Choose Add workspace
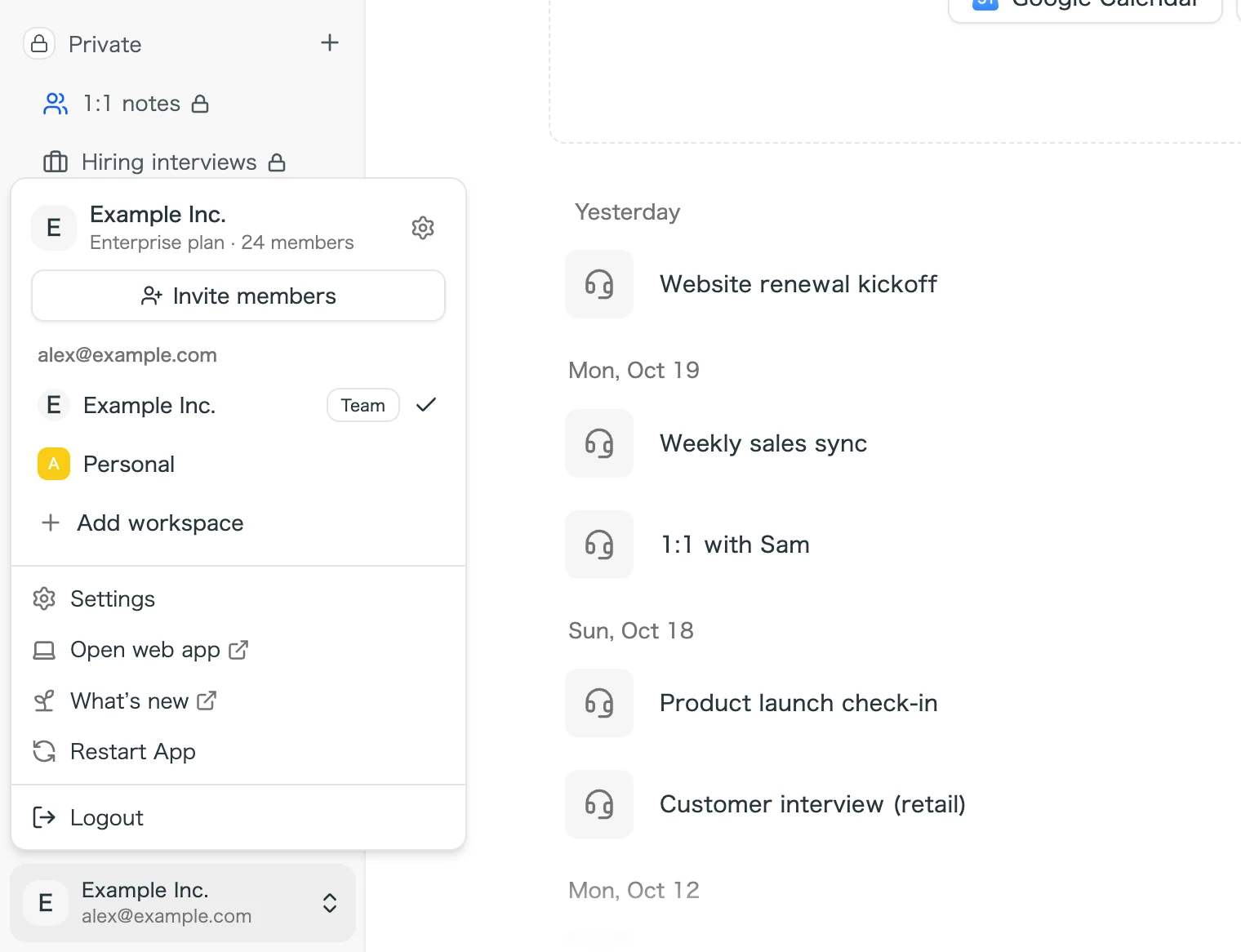The image size is (1241, 952). click(238, 523)
